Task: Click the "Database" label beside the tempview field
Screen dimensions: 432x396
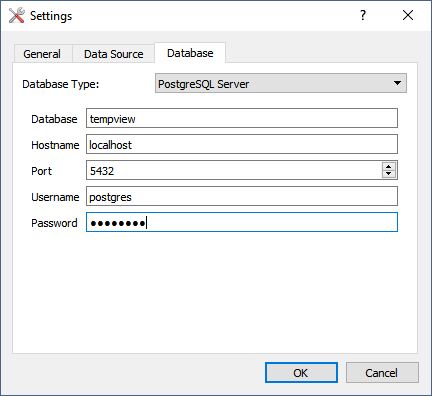Action: [54, 119]
